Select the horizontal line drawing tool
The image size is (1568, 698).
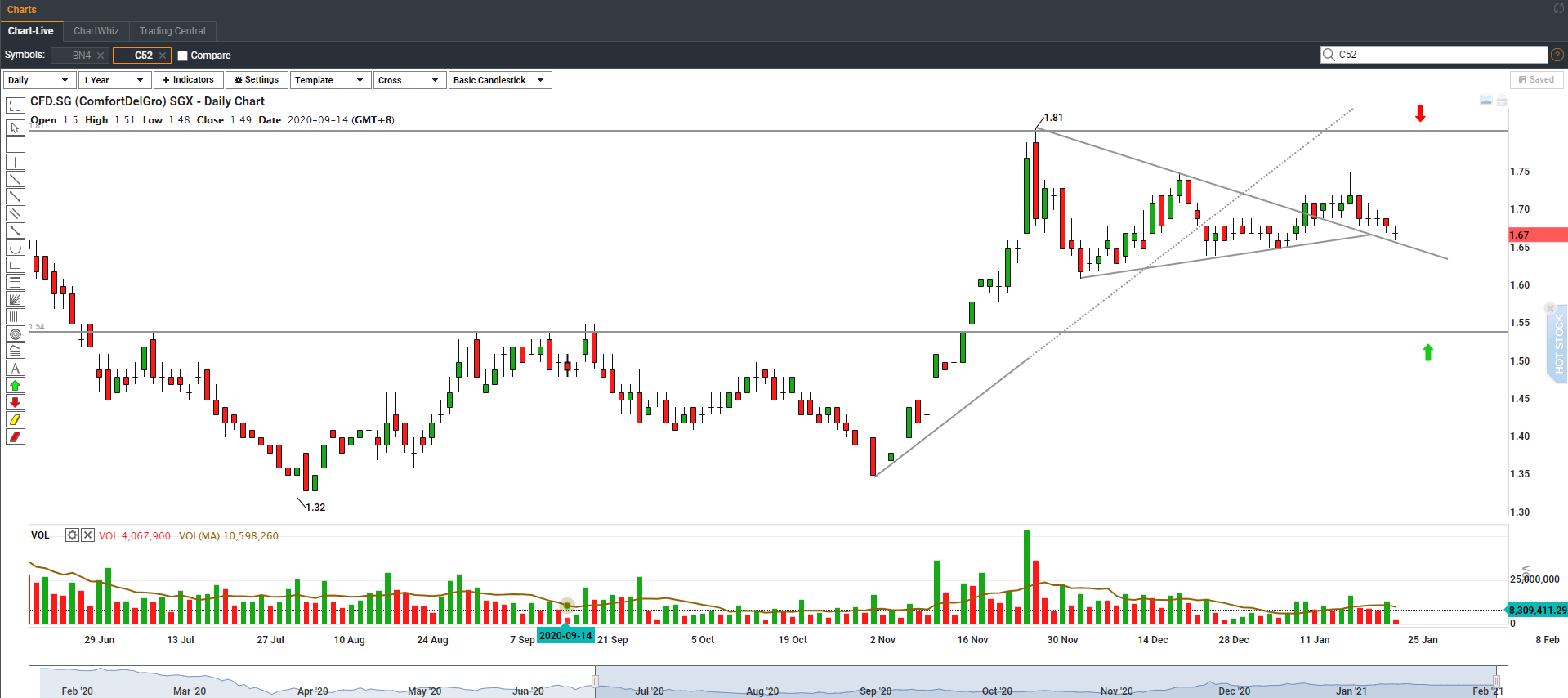15,145
